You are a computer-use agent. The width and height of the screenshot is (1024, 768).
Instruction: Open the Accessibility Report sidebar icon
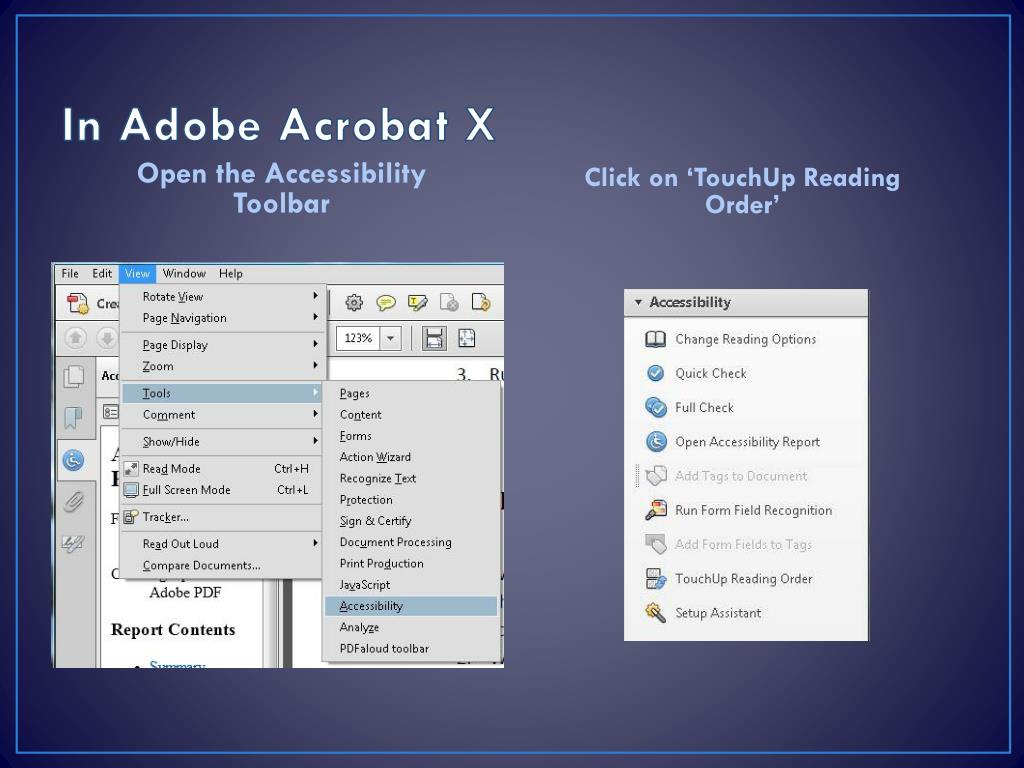coord(73,460)
